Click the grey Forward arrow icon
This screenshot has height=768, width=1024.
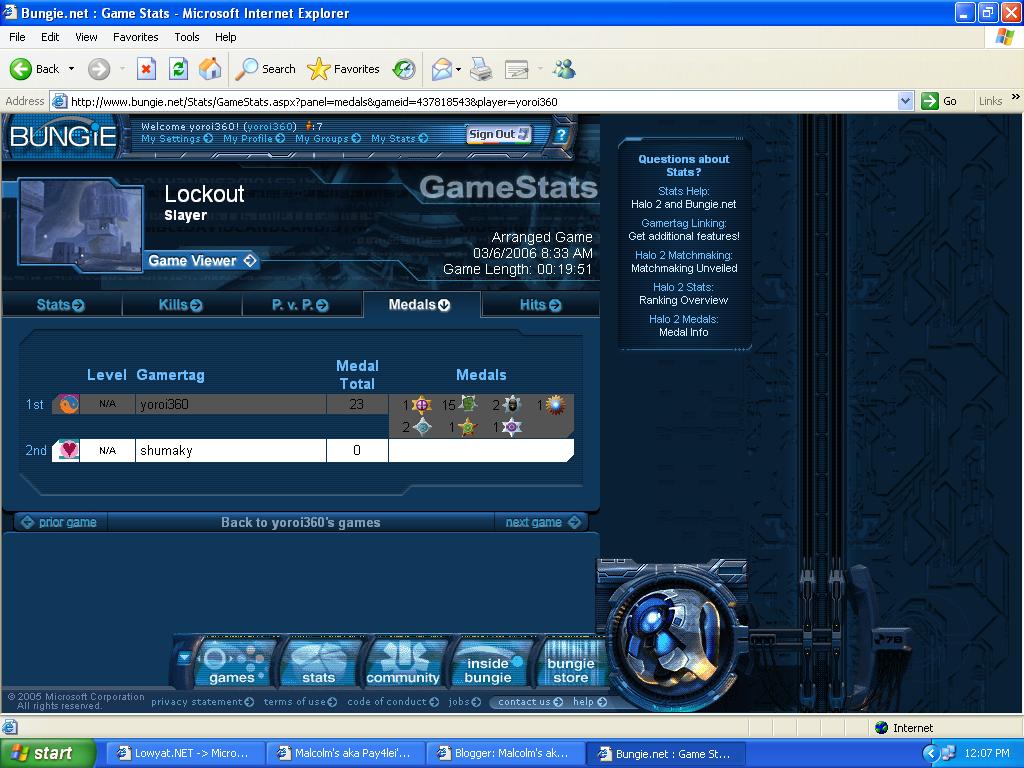pyautogui.click(x=99, y=69)
